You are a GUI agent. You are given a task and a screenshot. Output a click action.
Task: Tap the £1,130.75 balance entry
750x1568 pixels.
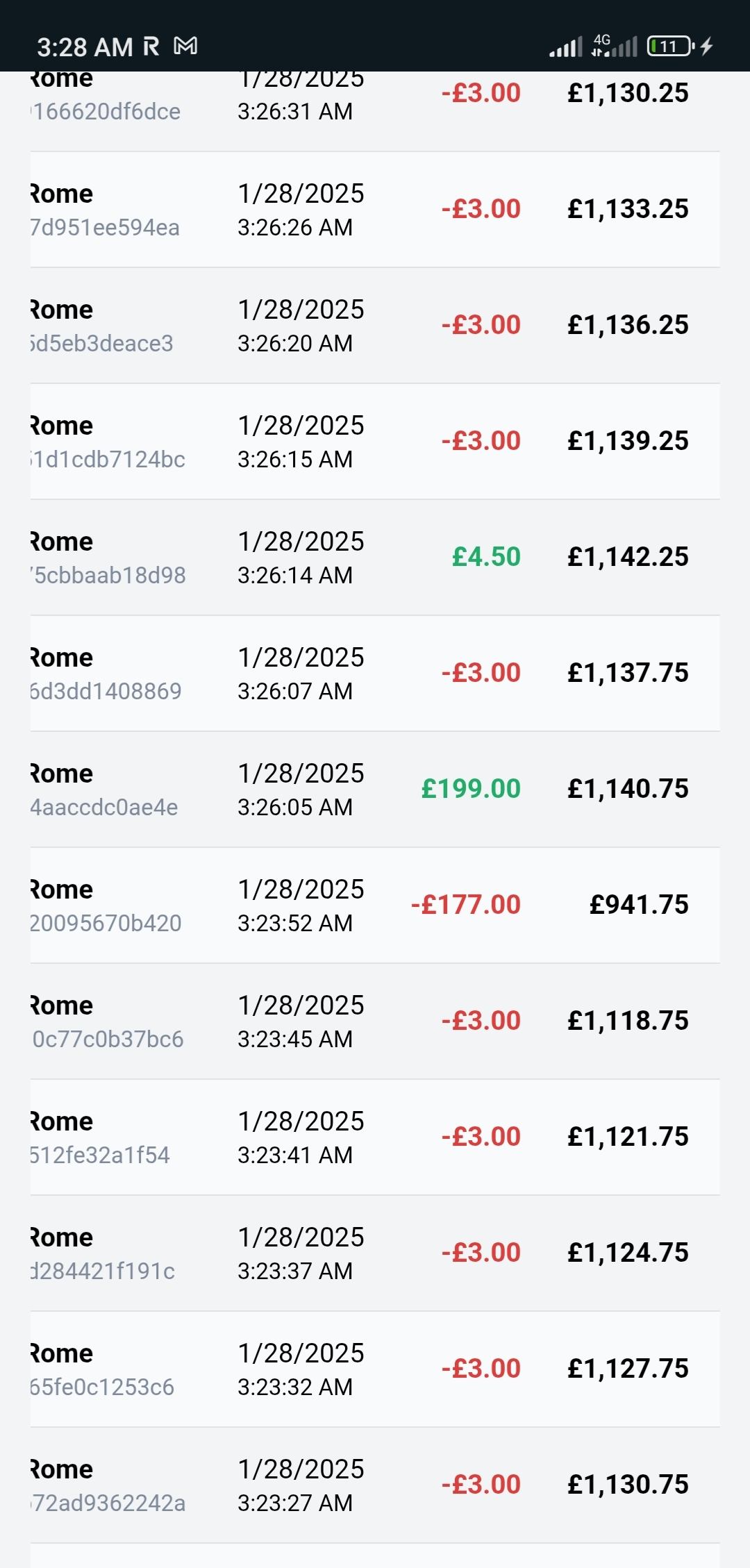628,1485
